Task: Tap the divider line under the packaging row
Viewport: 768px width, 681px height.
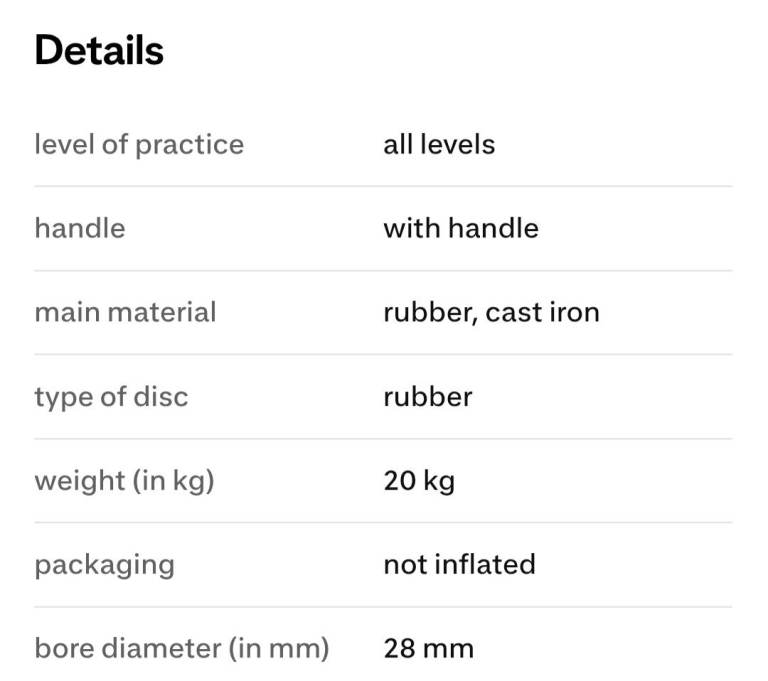Action: [x=383, y=606]
